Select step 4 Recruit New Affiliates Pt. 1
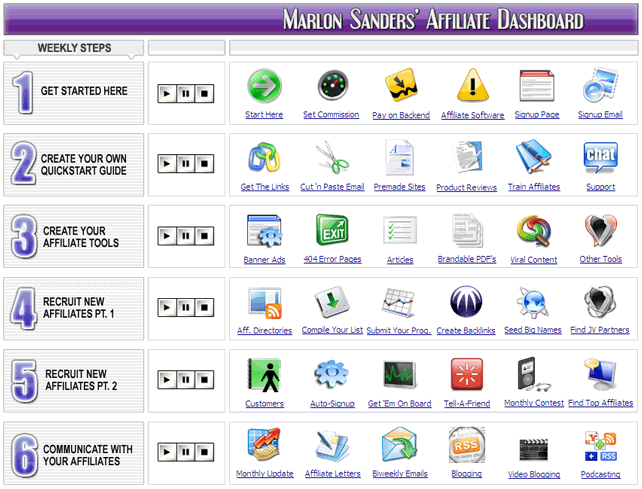 [74, 306]
